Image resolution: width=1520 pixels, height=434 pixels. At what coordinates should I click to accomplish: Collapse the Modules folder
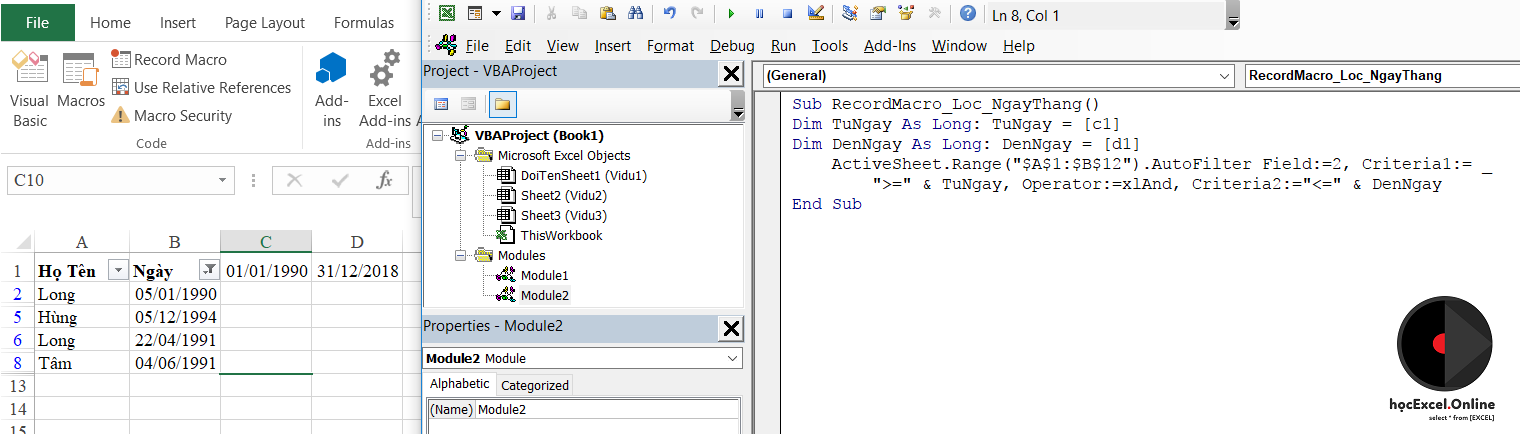coord(460,255)
